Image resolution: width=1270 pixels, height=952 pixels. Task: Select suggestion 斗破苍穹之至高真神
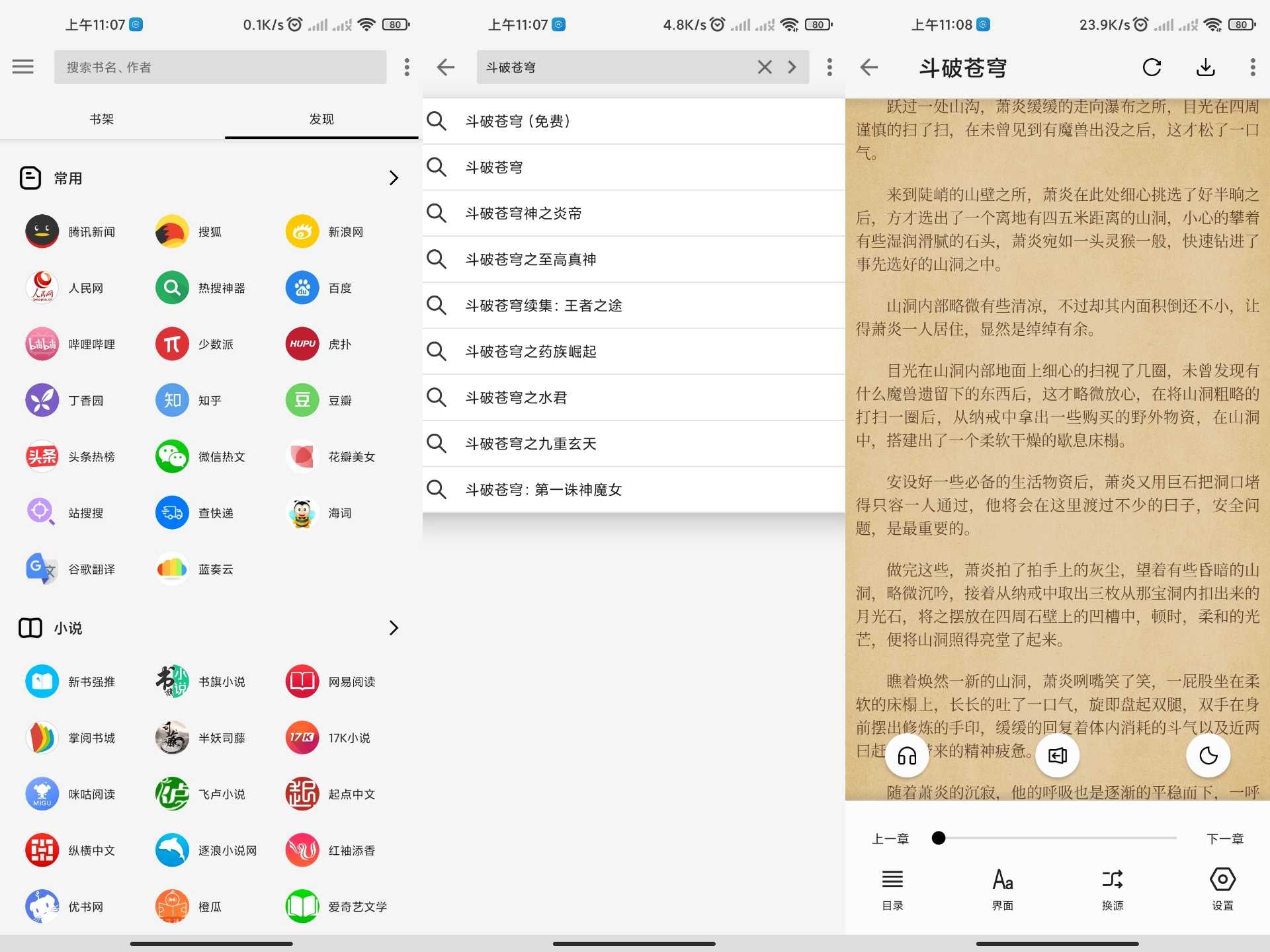pyautogui.click(x=634, y=259)
